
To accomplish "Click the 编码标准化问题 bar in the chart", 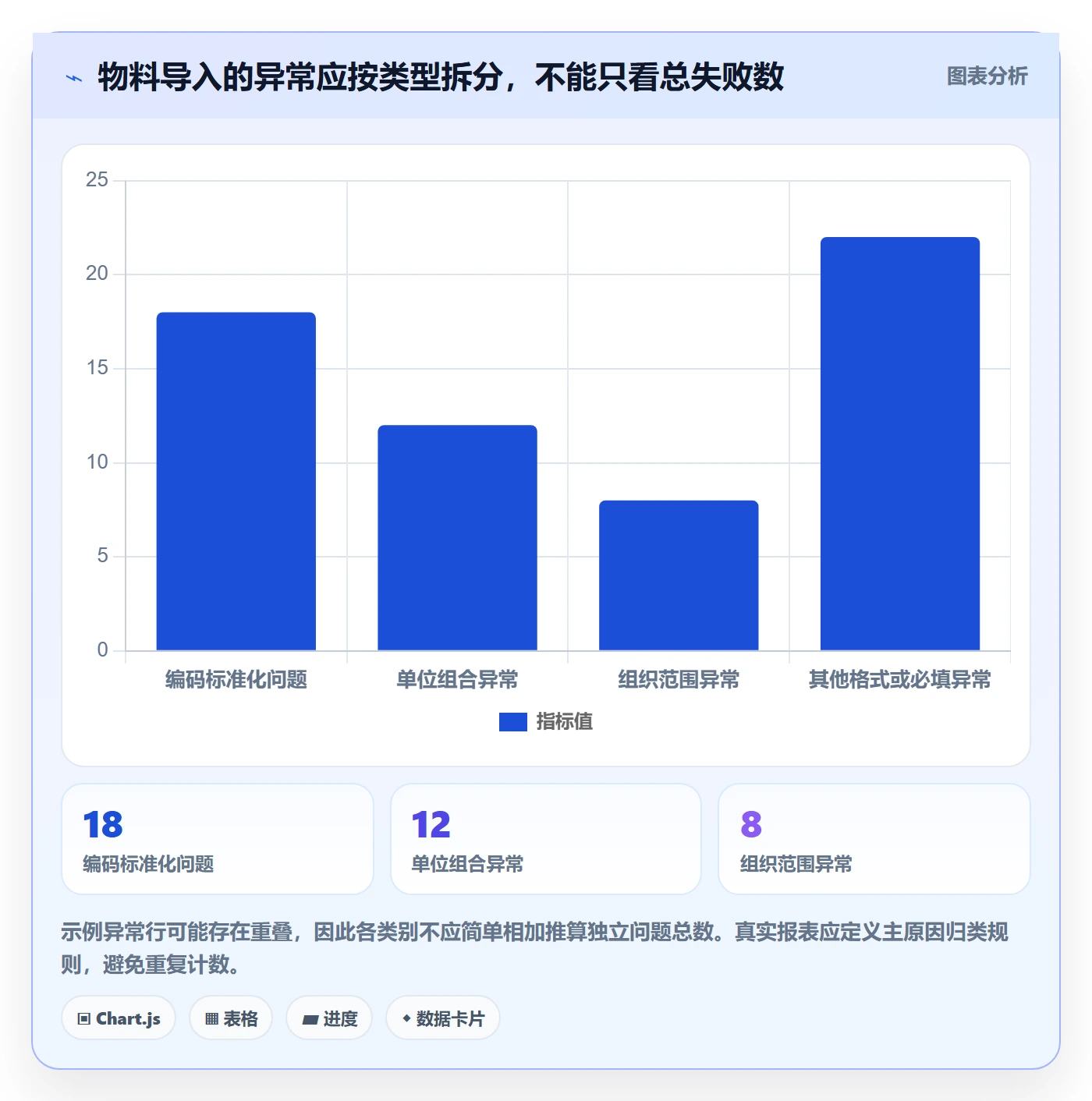I will [x=236, y=481].
